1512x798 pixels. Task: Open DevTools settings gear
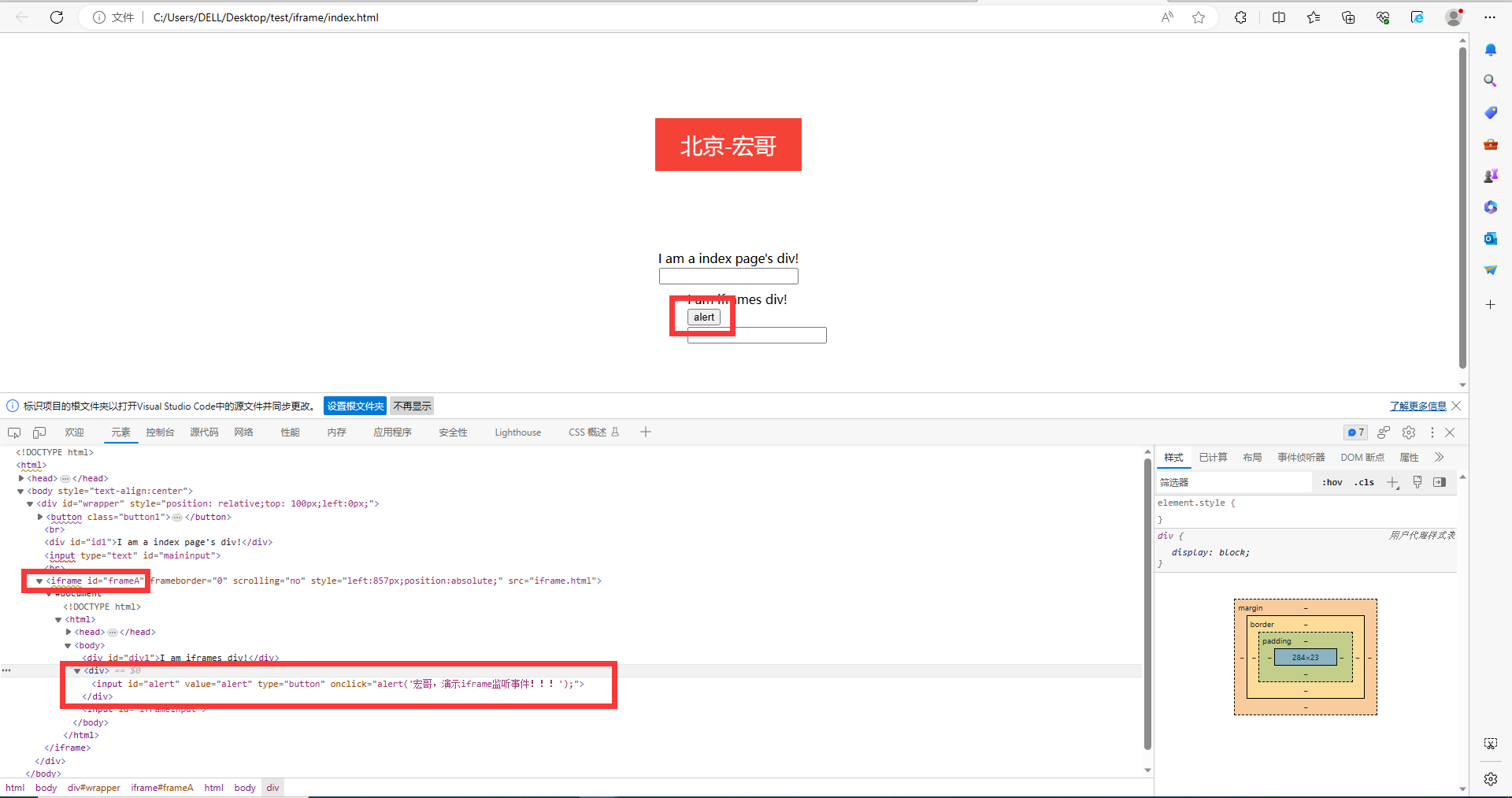1408,432
